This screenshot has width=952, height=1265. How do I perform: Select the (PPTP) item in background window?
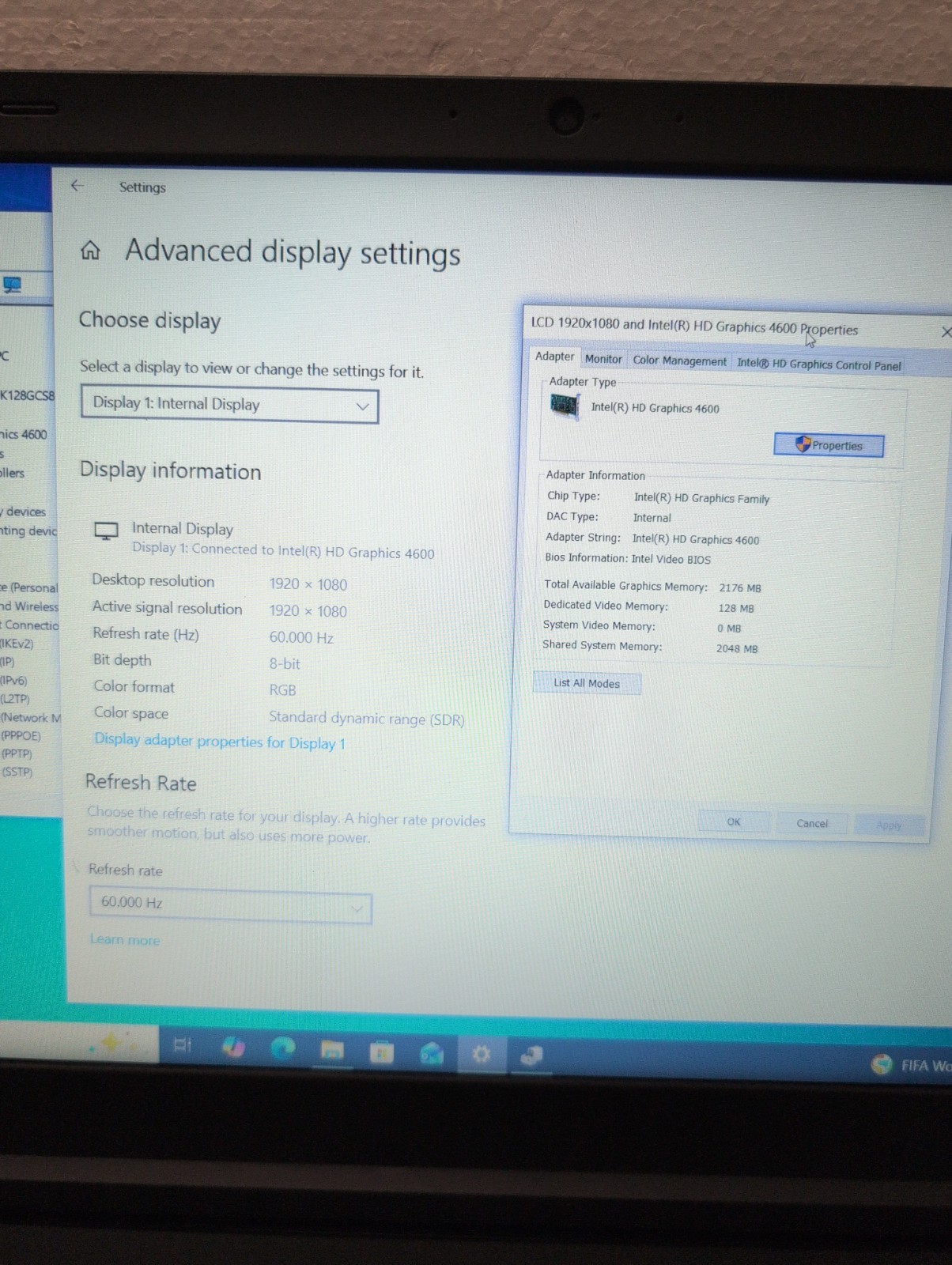click(x=17, y=753)
